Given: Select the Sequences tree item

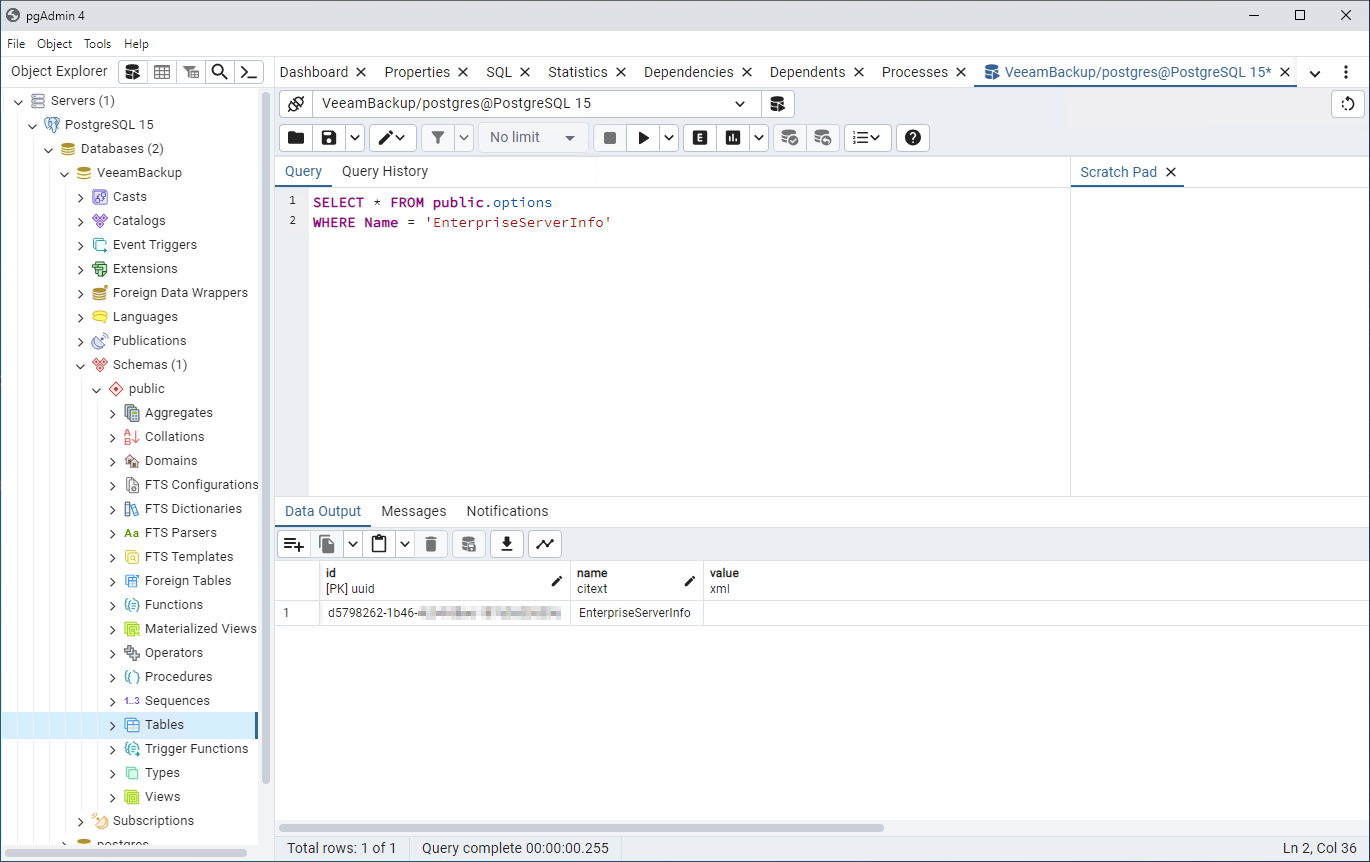Looking at the screenshot, I should coord(177,701).
